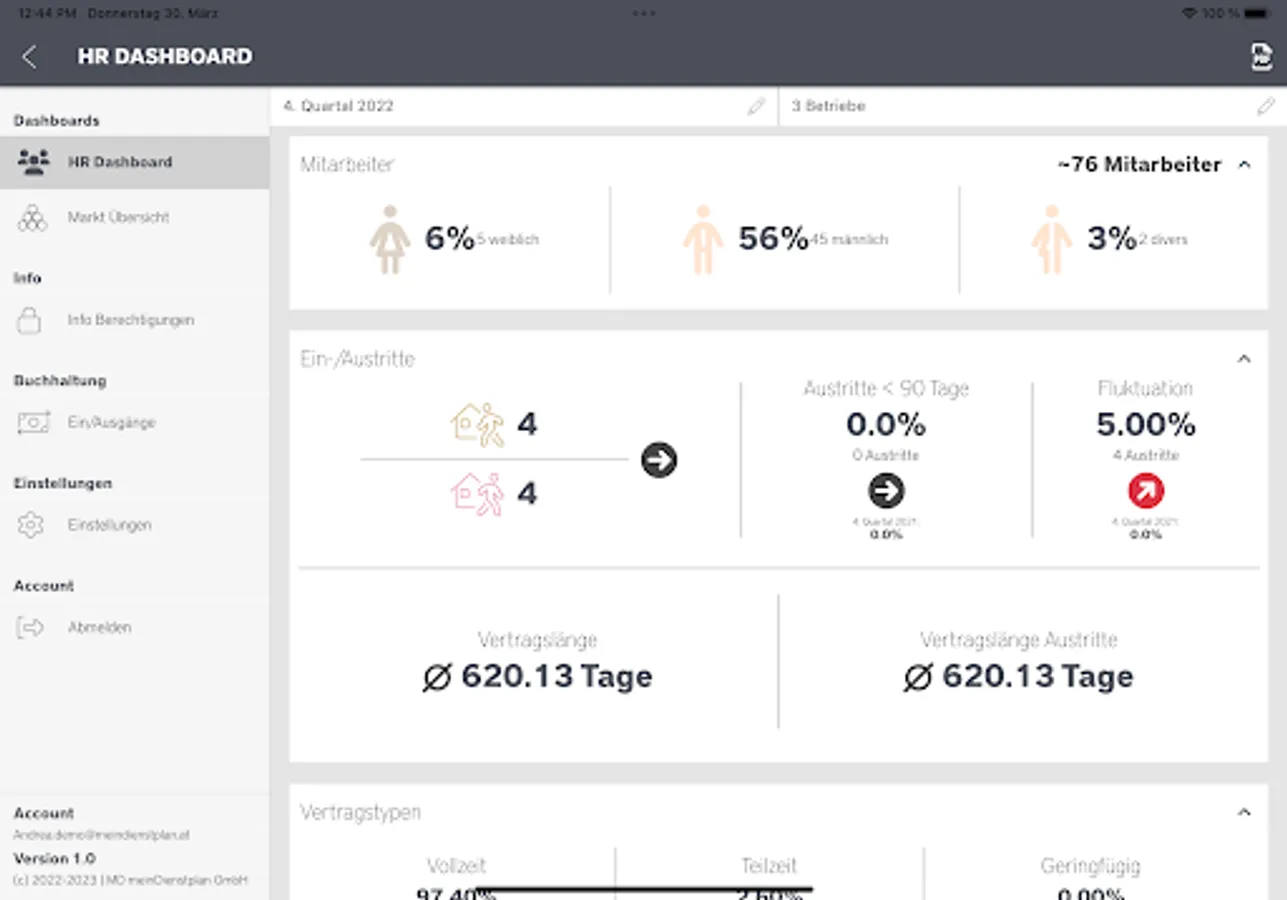The height and width of the screenshot is (900, 1287).
Task: Open Markt Übersicht in sidebar
Action: (135, 217)
